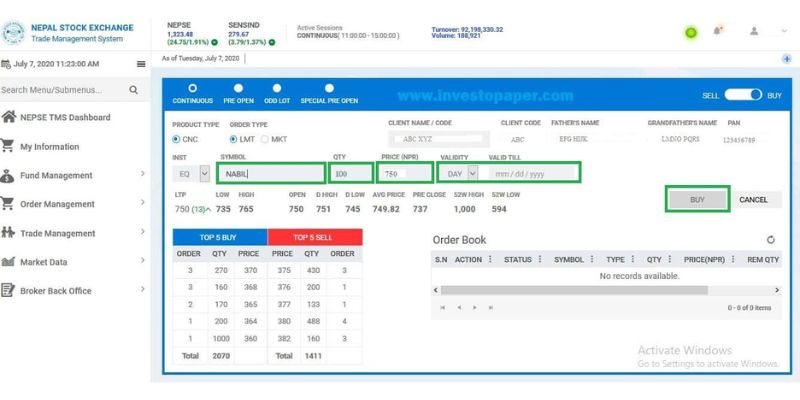800x400 pixels.
Task: Toggle the hamburger menu icon beside the date
Action: pyautogui.click(x=141, y=64)
